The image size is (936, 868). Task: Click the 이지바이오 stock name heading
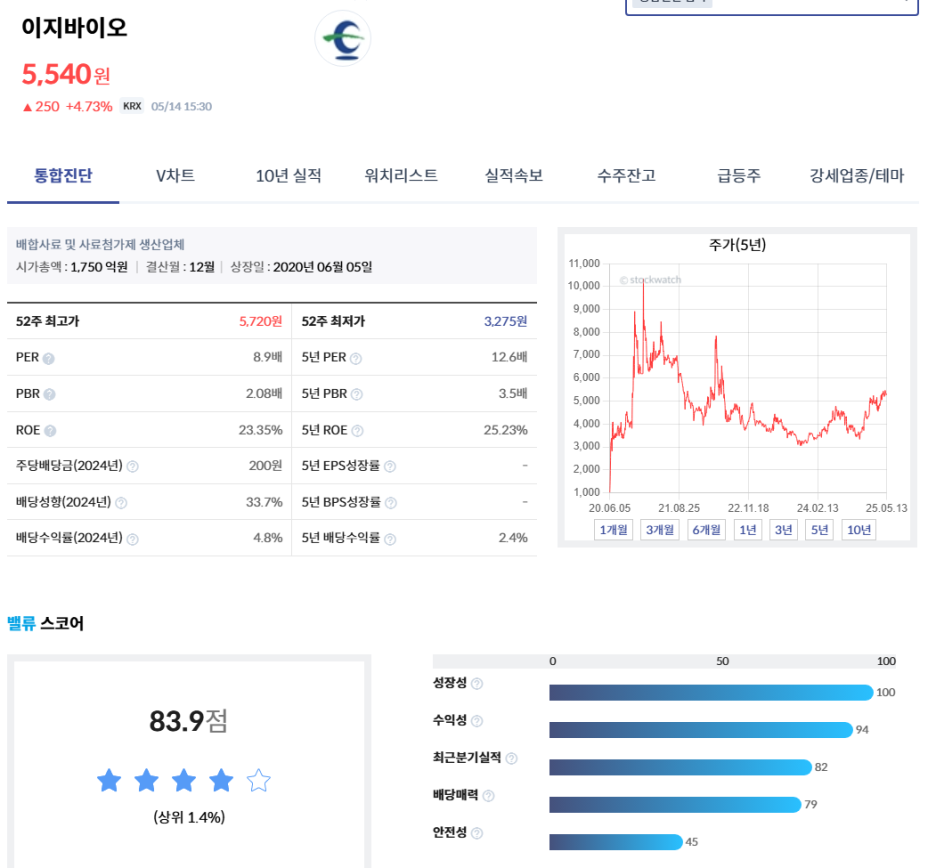click(x=75, y=27)
